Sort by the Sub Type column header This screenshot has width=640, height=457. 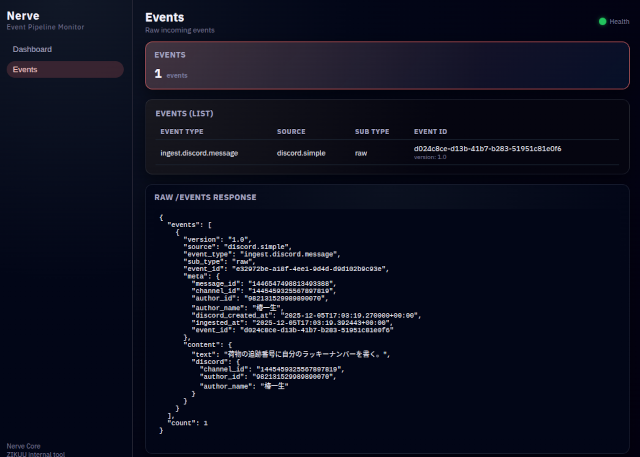pyautogui.click(x=371, y=131)
